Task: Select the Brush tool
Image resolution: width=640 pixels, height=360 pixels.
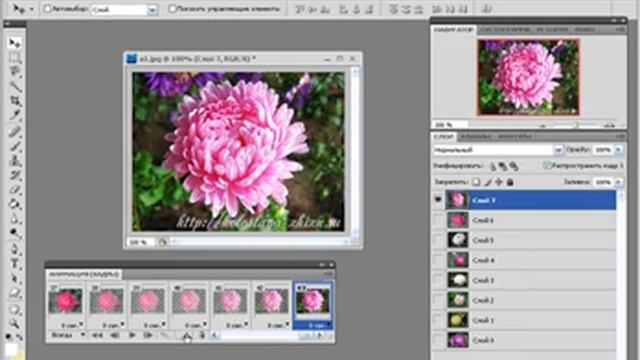Action: tap(15, 146)
